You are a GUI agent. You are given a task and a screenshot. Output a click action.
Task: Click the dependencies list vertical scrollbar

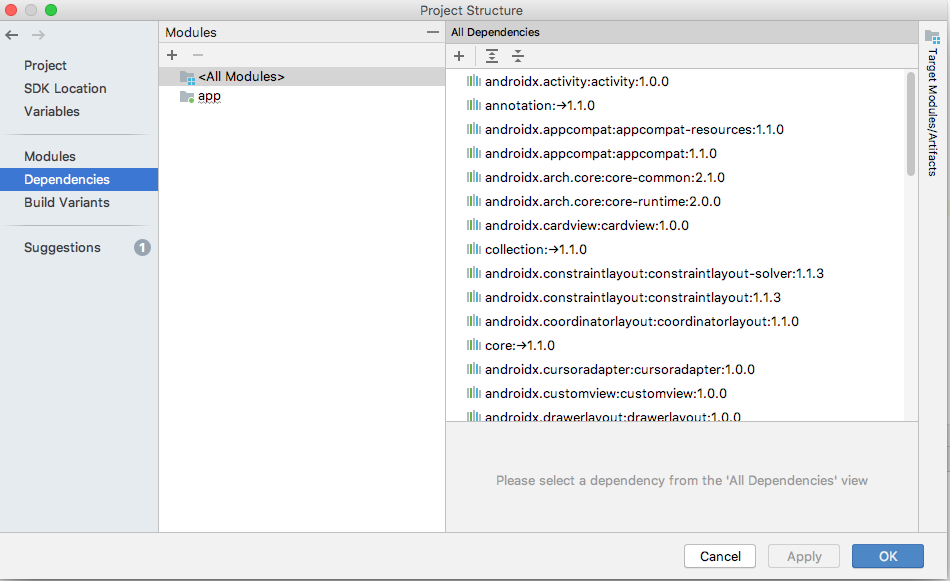point(911,124)
